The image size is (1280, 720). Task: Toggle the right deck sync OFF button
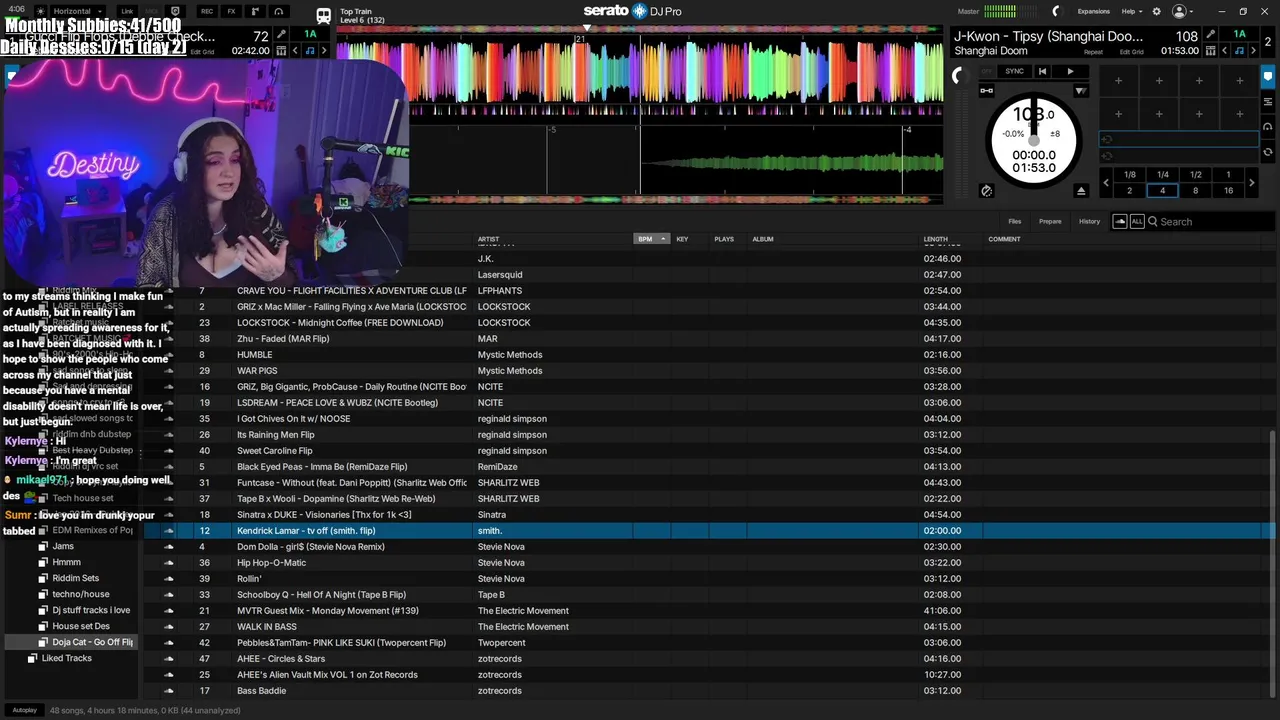(x=987, y=71)
